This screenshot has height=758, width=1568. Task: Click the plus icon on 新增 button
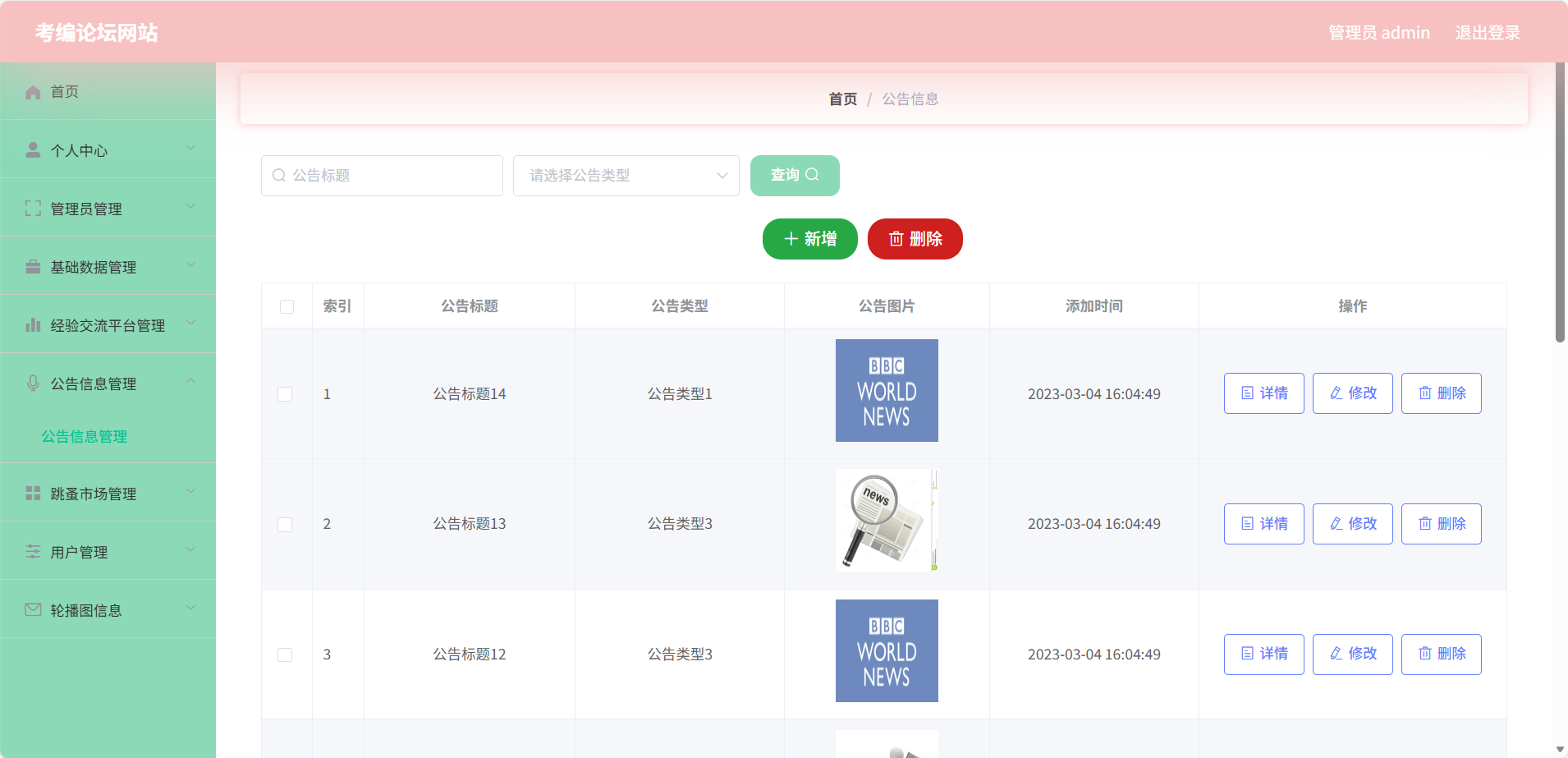791,239
